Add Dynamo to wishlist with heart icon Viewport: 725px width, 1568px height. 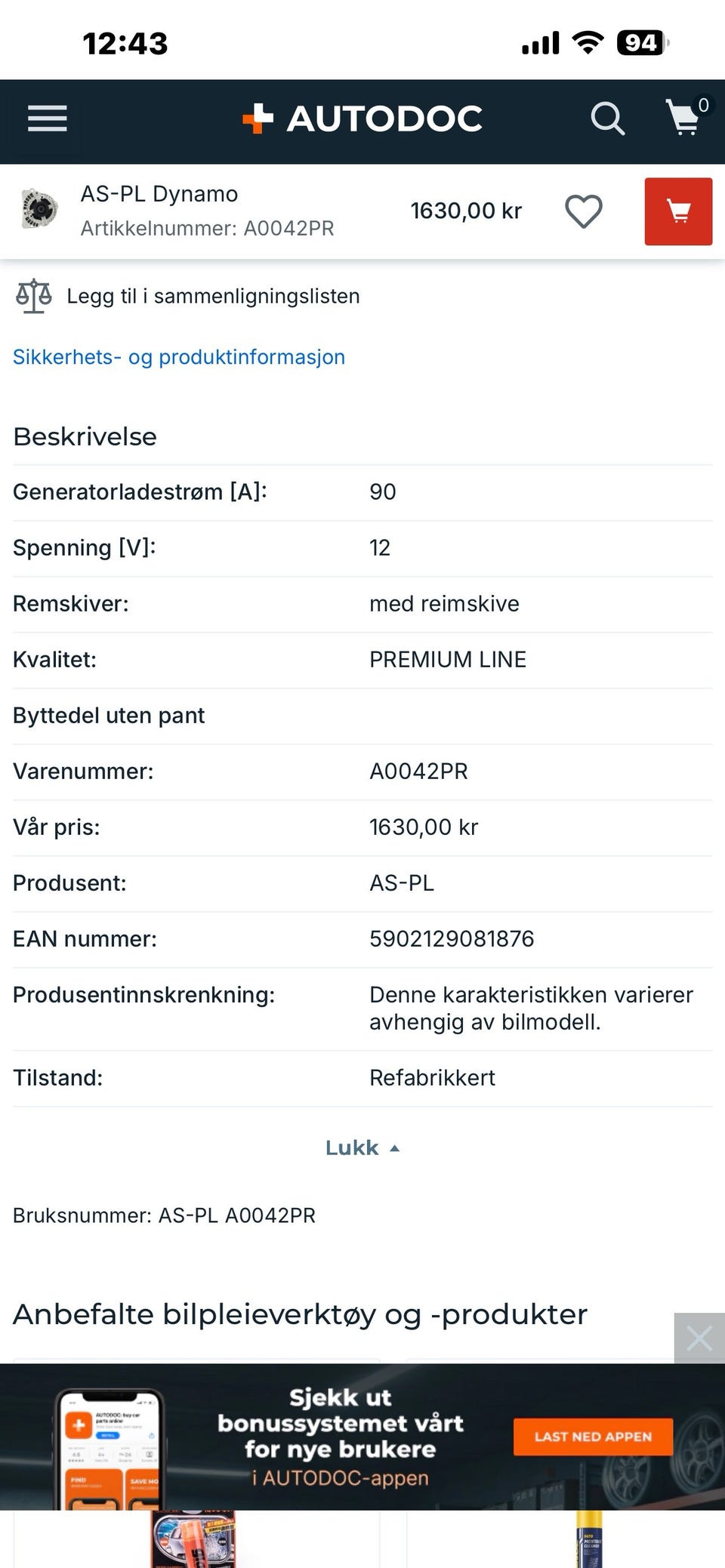[584, 211]
